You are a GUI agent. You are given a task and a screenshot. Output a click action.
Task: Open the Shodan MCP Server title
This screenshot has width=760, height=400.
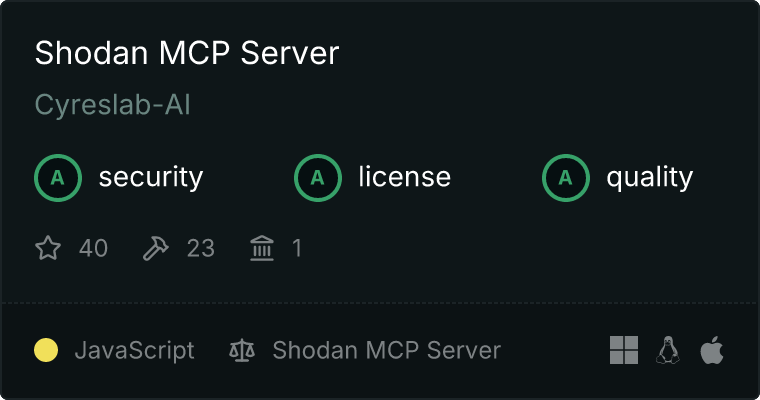click(x=187, y=53)
